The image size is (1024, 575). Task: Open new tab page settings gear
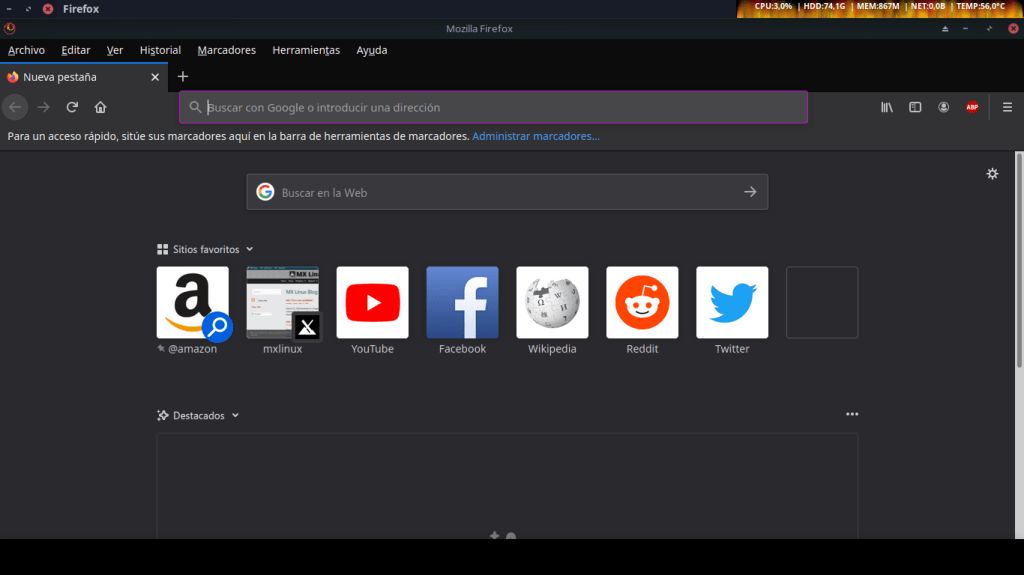pyautogui.click(x=992, y=174)
